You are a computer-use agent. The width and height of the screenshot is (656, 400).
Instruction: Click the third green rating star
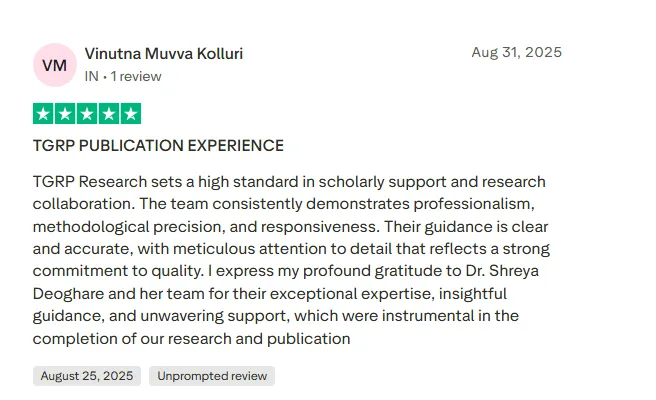point(87,114)
